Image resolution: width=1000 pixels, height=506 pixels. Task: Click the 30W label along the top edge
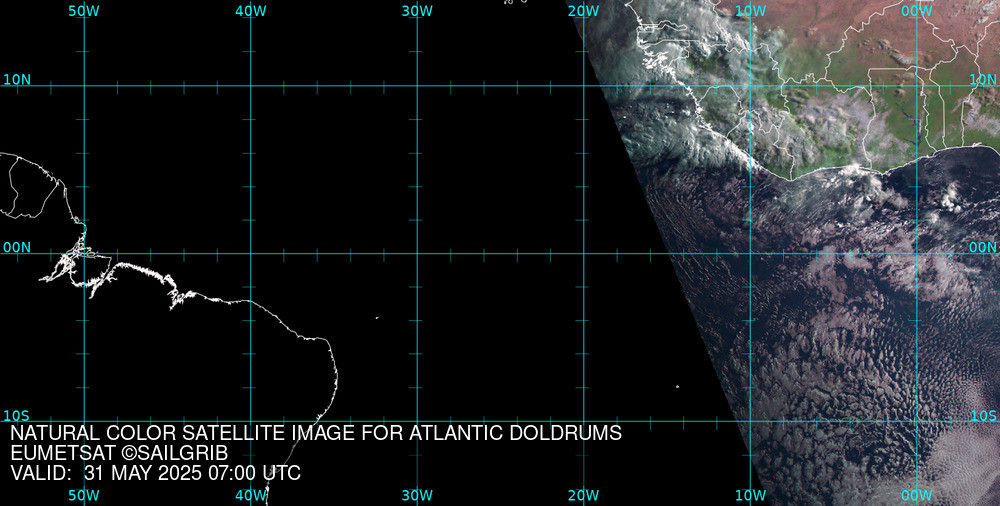[x=417, y=11]
